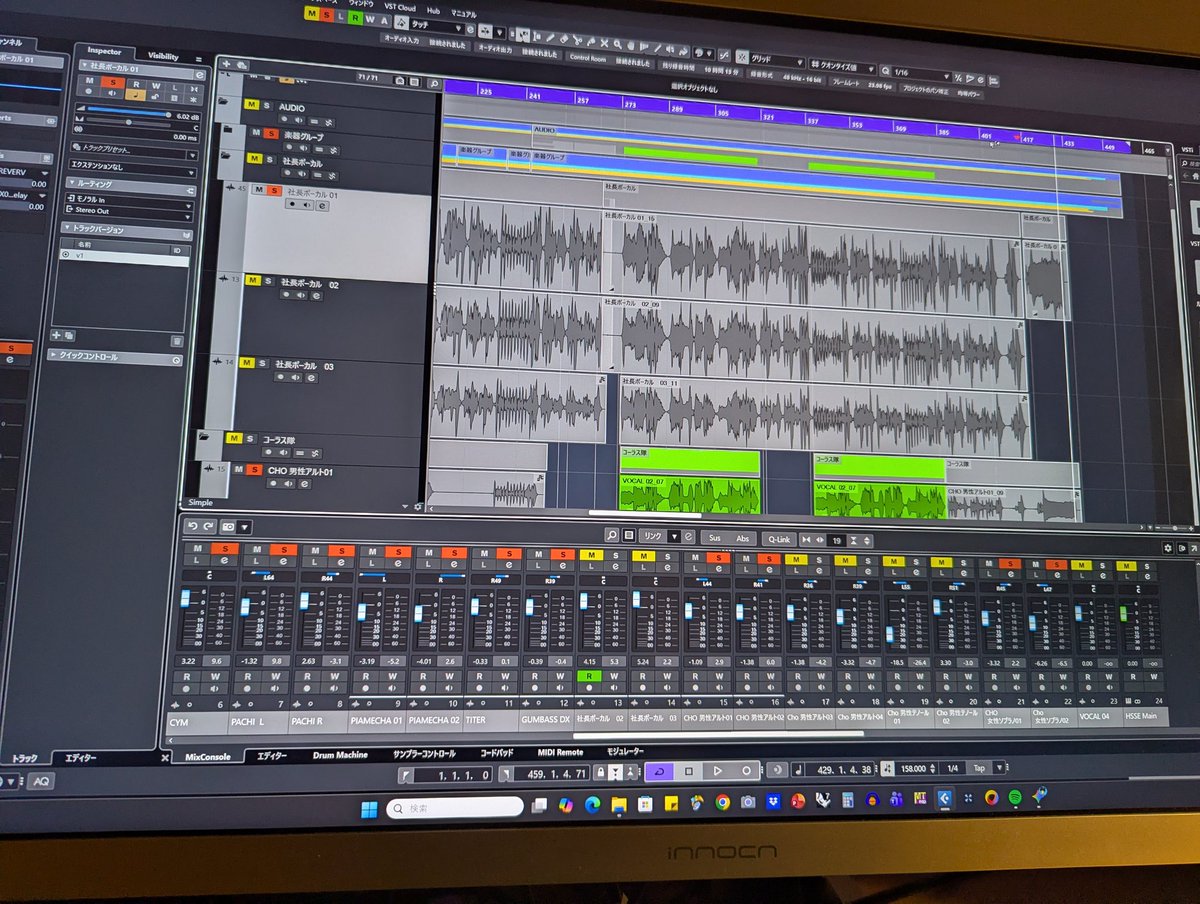This screenshot has width=1200, height=904.
Task: Click the AQ button
Action: 41,781
